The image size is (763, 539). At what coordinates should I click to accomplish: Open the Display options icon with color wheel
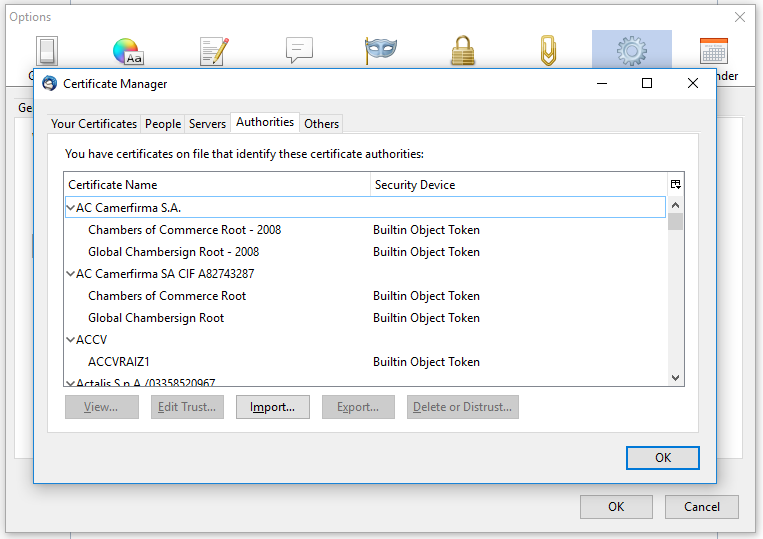[128, 51]
